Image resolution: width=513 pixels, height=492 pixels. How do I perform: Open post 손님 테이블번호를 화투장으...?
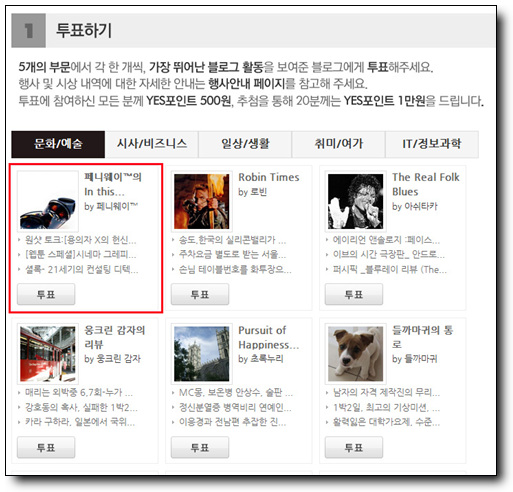click(x=235, y=269)
